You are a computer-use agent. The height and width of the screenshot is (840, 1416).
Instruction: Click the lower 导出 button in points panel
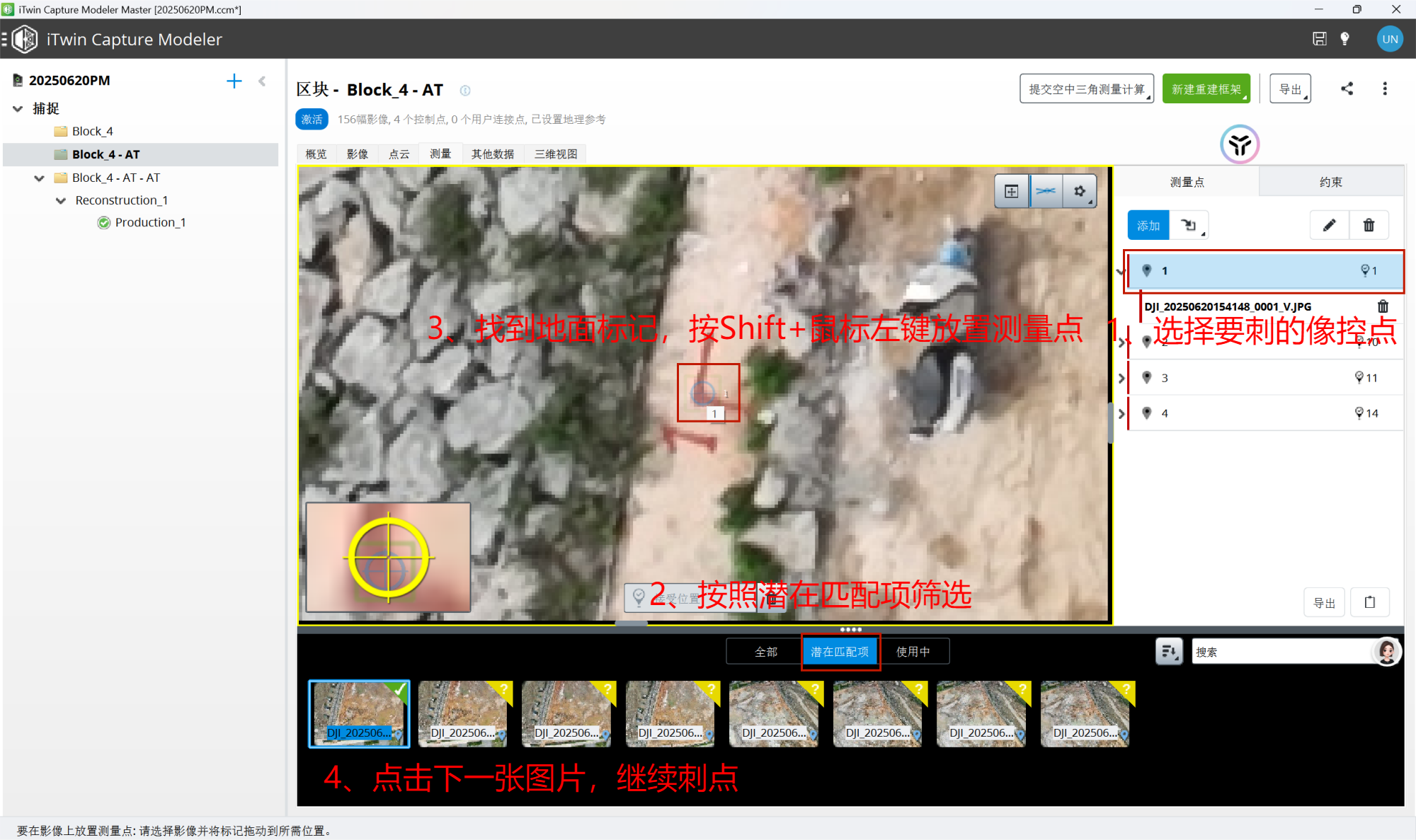1324,602
